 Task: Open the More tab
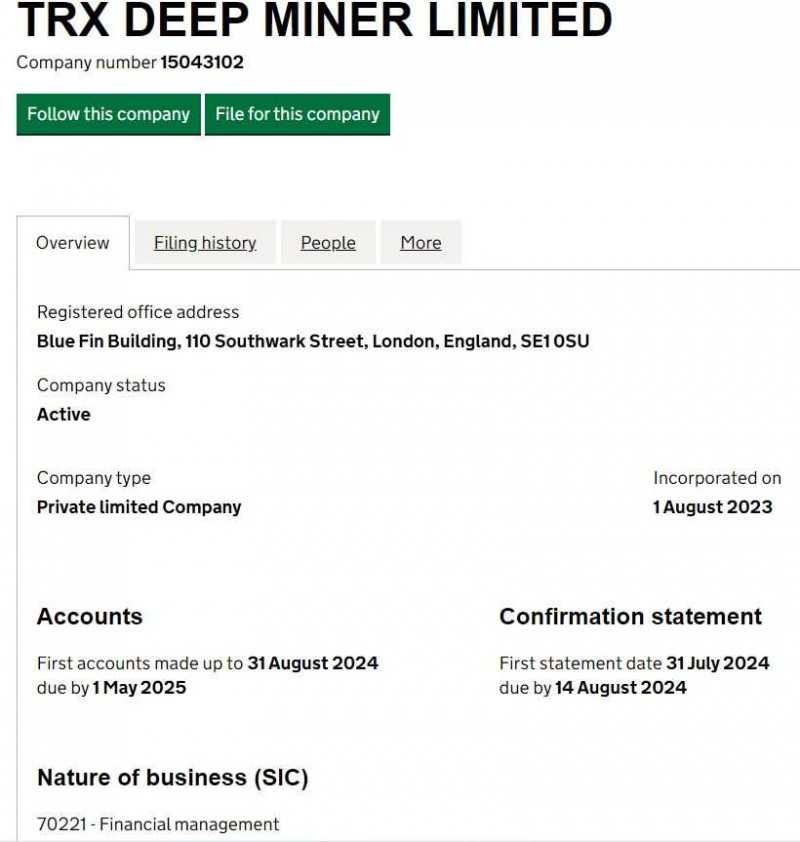point(421,243)
